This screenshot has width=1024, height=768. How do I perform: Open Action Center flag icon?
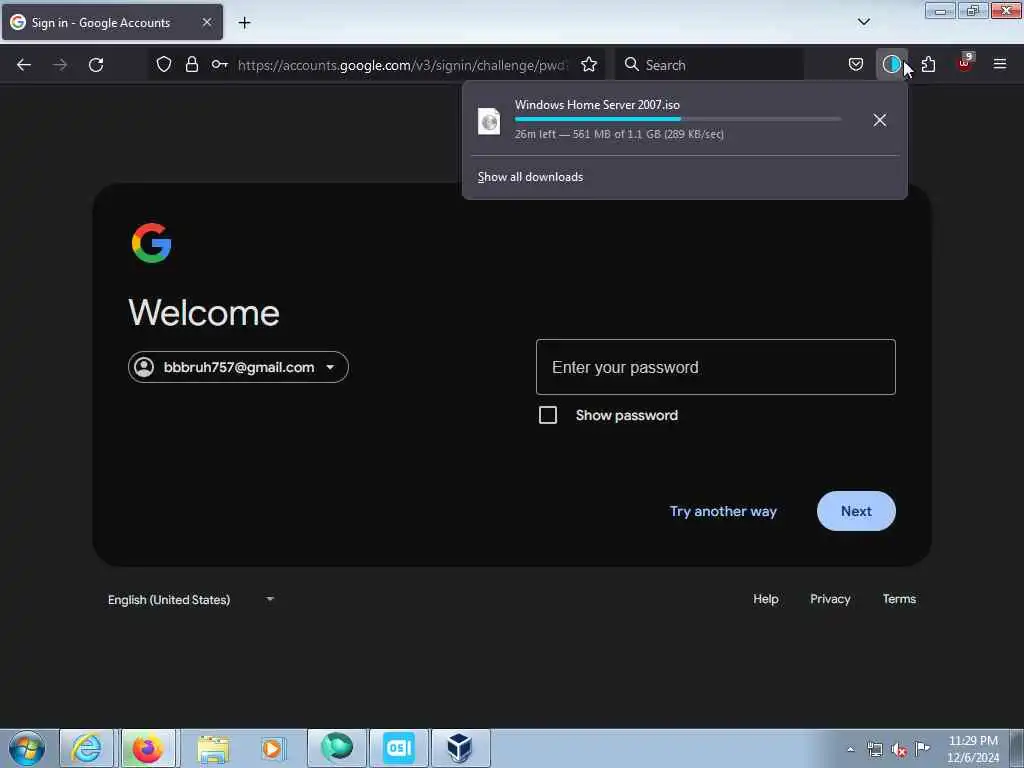pos(922,748)
